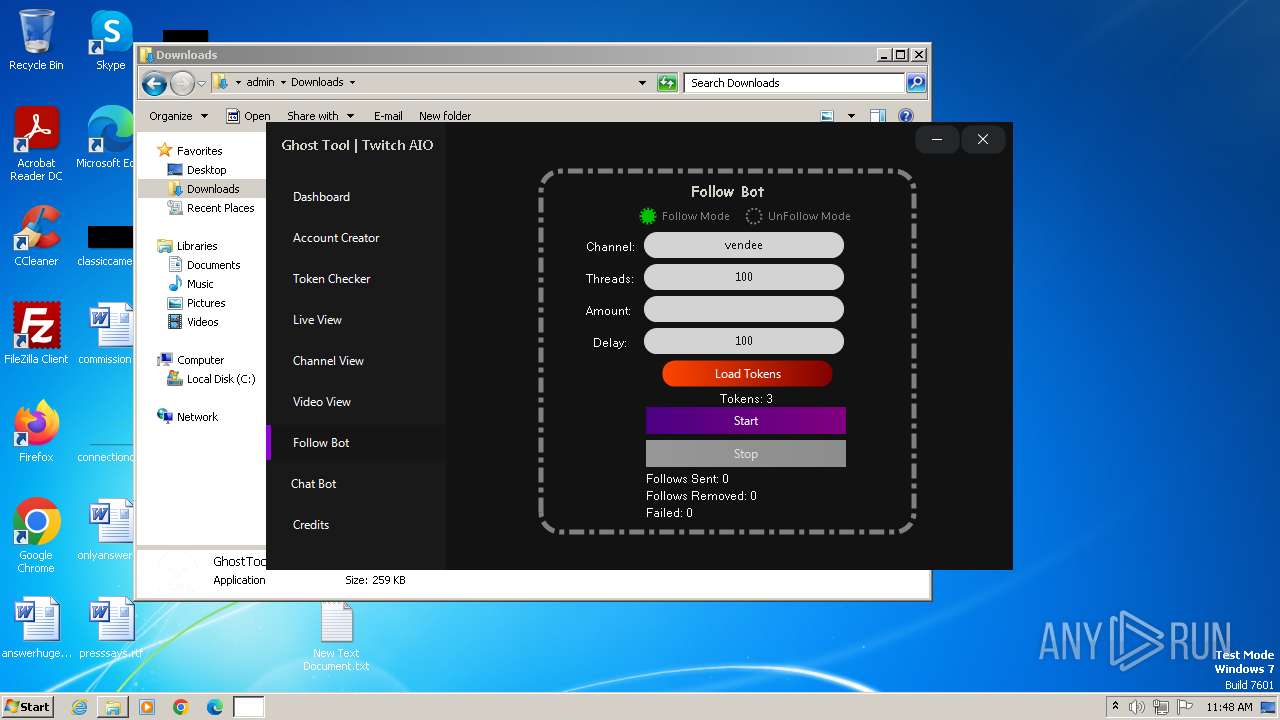
Task: Open Explorer help question mark icon
Action: click(x=906, y=116)
